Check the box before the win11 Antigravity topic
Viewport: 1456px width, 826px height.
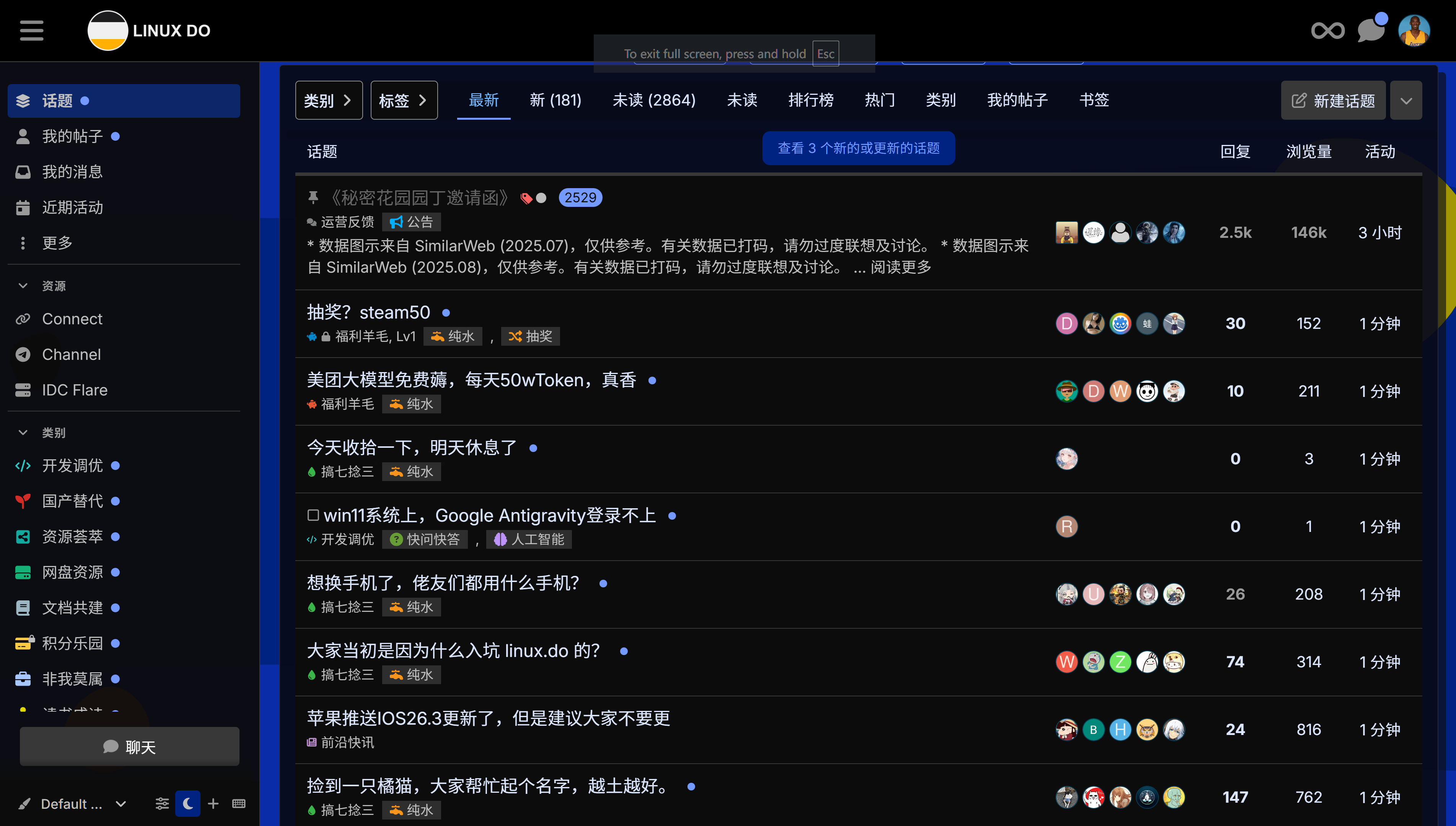pyautogui.click(x=313, y=515)
